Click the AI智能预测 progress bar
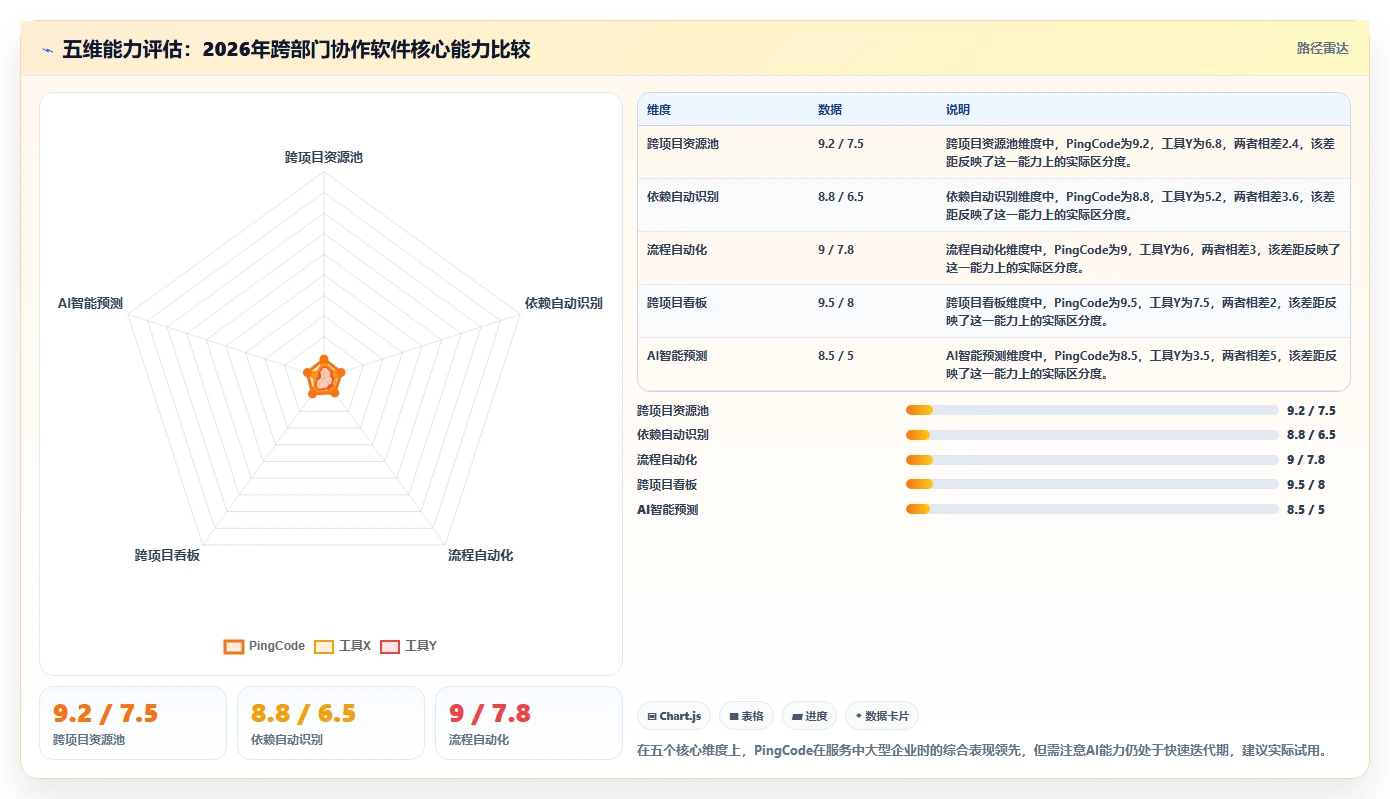 tap(1092, 509)
